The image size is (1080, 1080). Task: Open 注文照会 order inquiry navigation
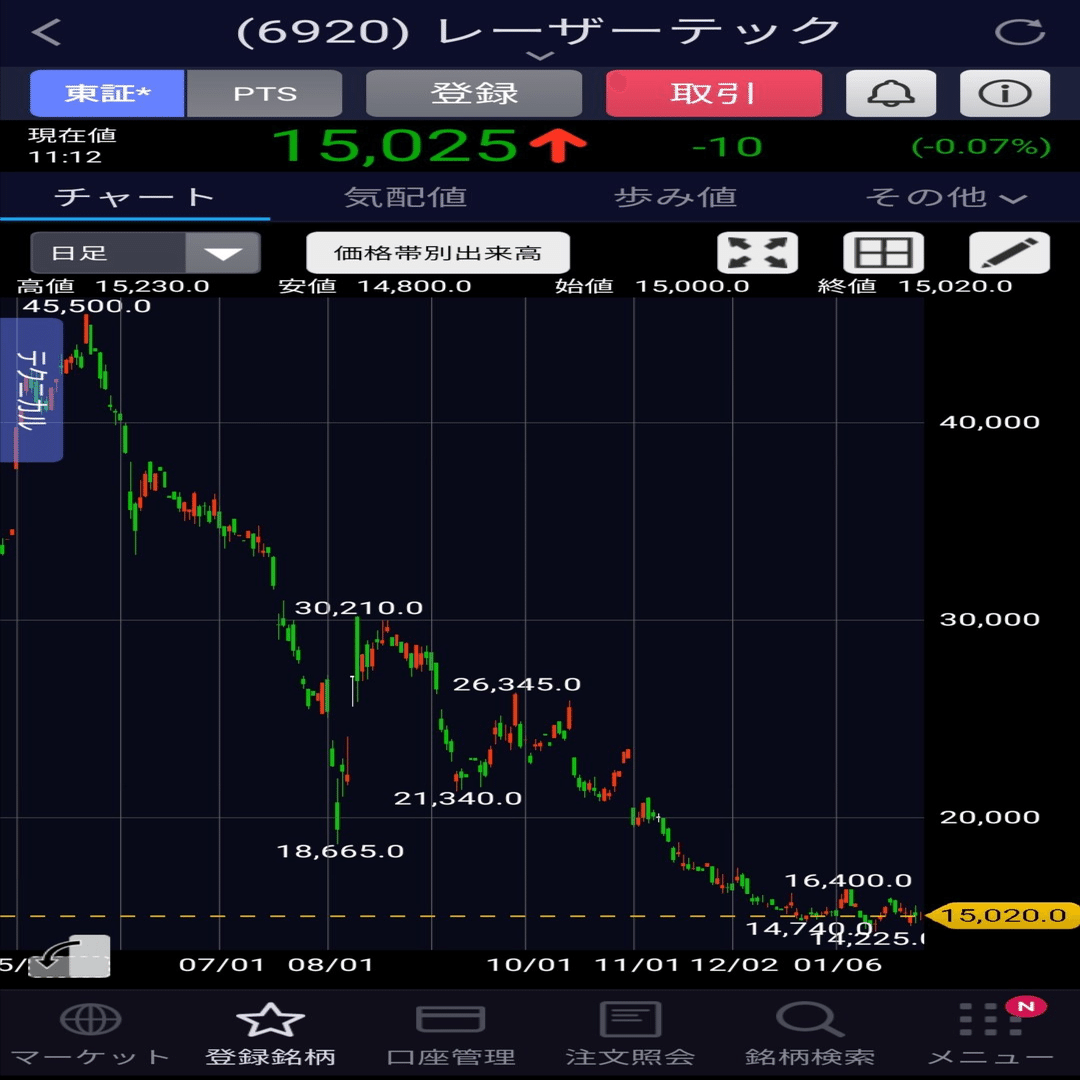tap(630, 1035)
